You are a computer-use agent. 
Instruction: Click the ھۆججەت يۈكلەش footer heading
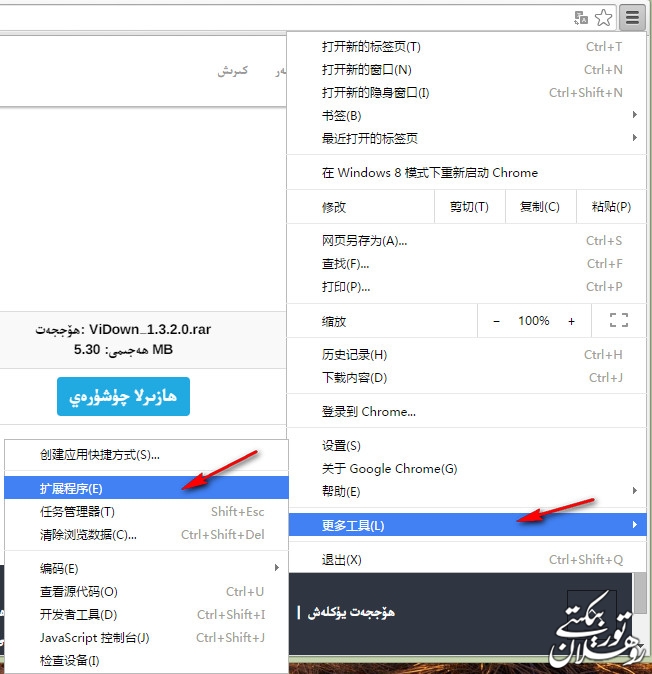(x=351, y=612)
